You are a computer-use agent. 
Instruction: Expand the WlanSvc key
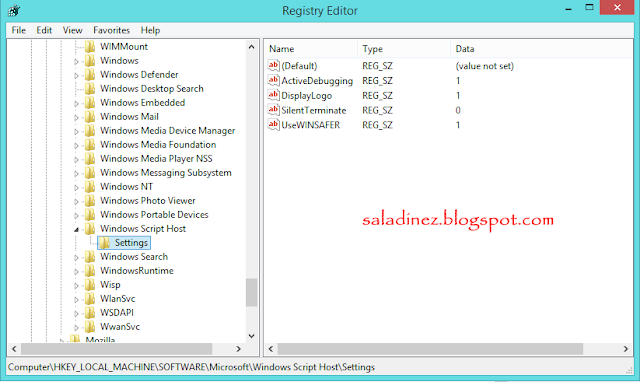point(76,300)
